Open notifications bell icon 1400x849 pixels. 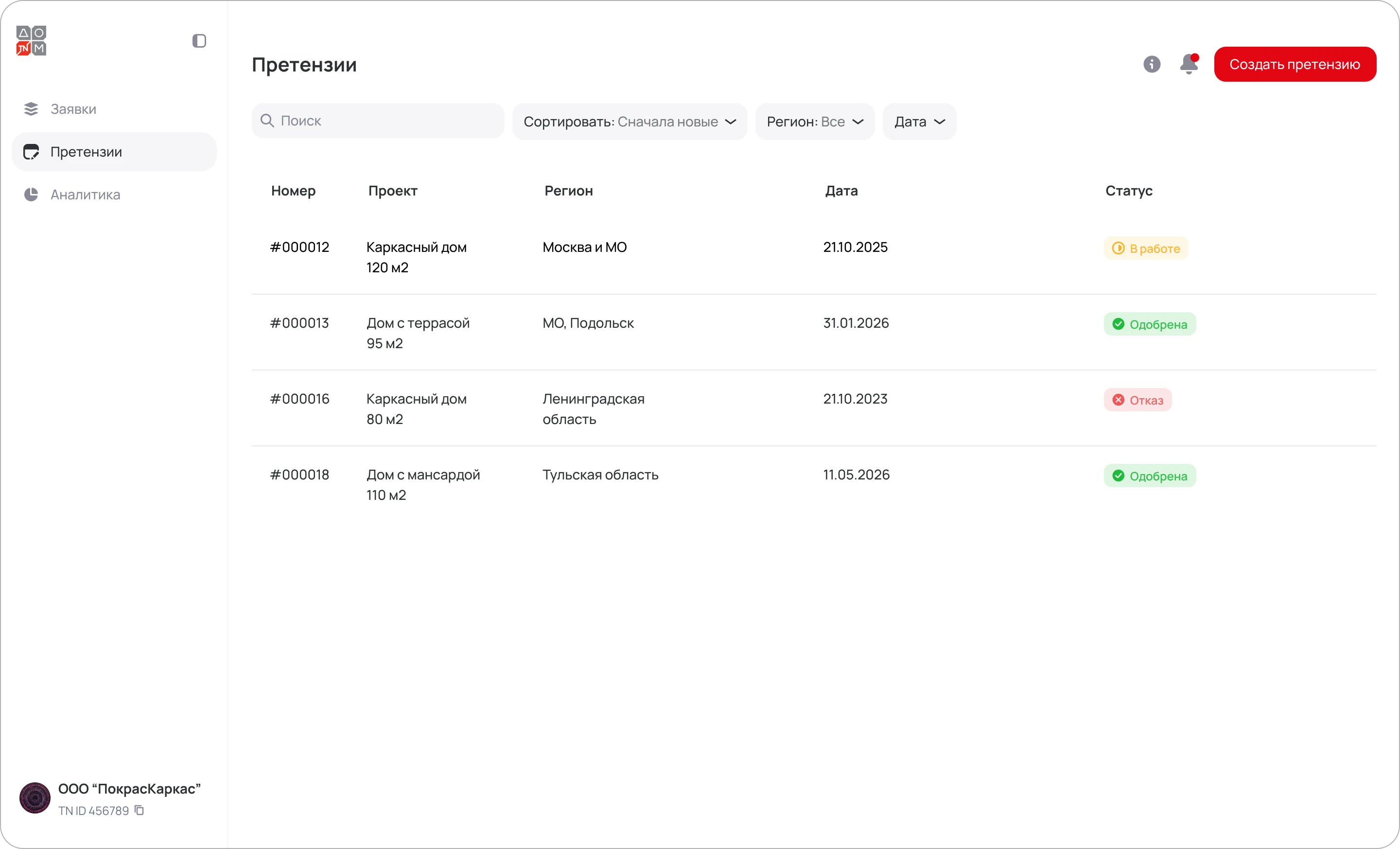tap(1189, 64)
